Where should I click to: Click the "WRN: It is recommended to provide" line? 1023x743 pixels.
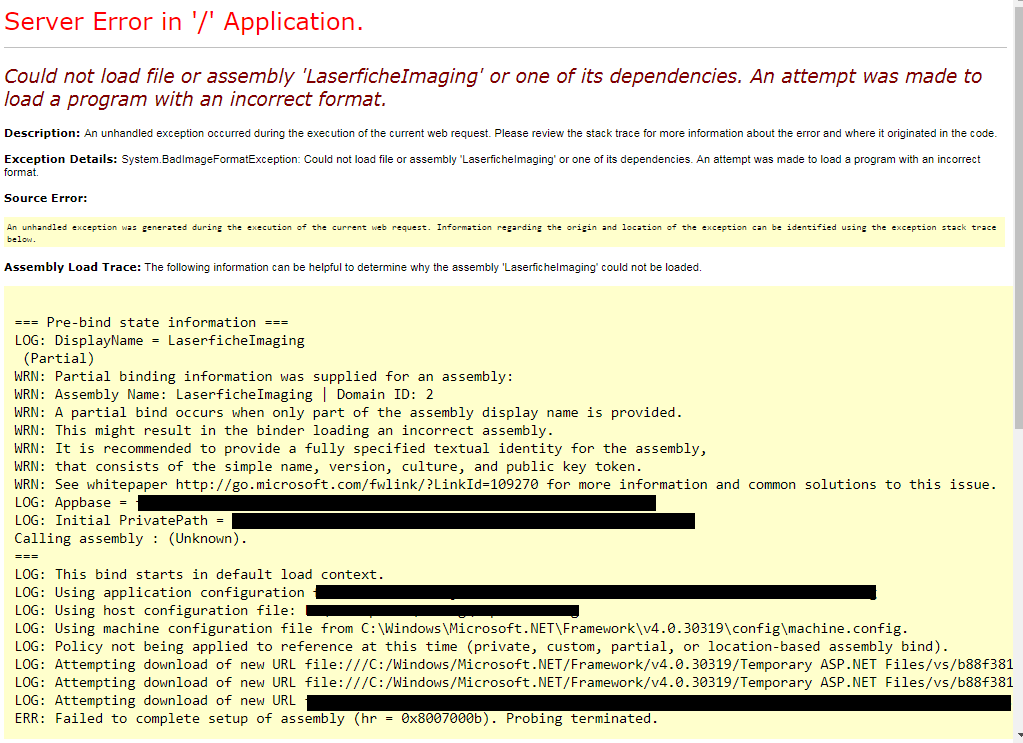[x=360, y=449]
